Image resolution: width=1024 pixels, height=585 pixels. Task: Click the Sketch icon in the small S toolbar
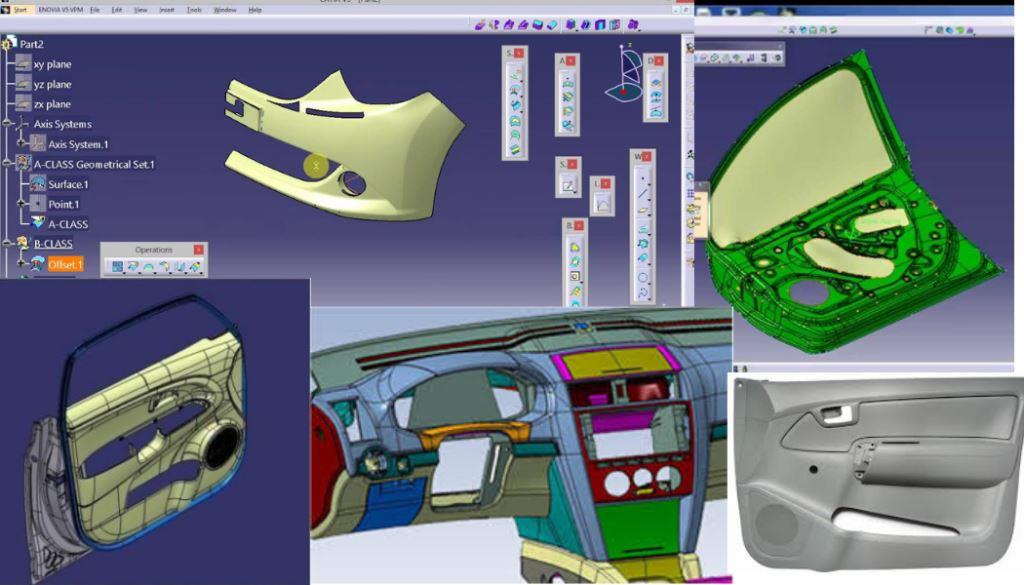[x=568, y=186]
